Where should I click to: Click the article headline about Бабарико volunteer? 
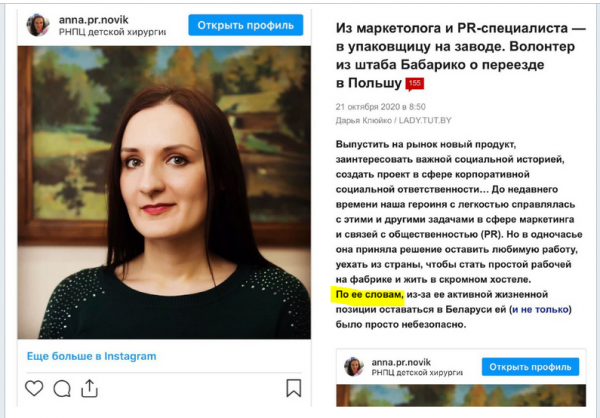(460, 56)
